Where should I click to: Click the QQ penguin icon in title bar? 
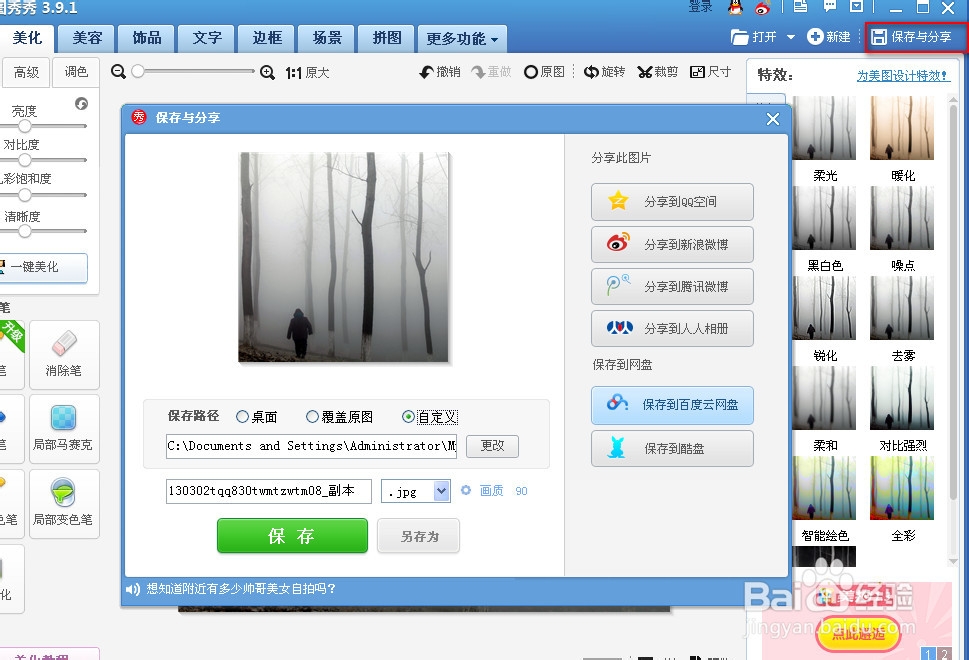coord(735,7)
